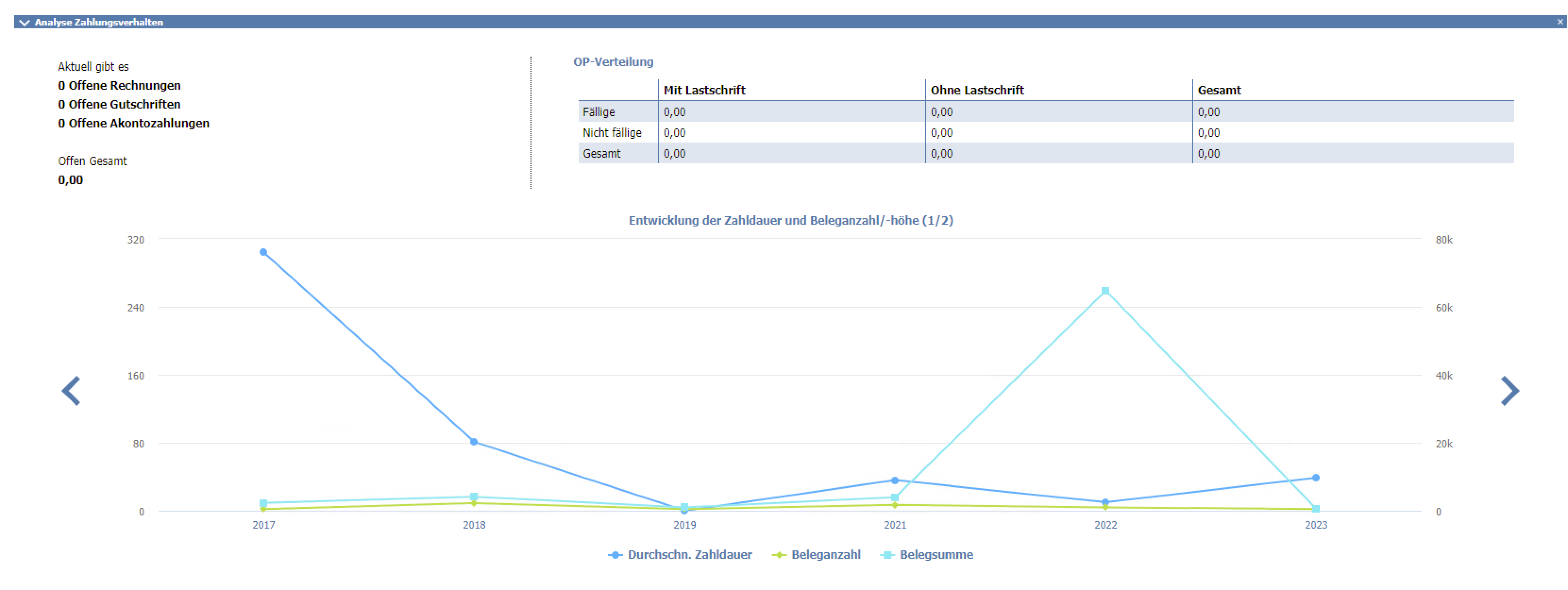Click the 2021 Zahldauer data point
This screenshot has width=1568, height=590.
pyautogui.click(x=894, y=481)
